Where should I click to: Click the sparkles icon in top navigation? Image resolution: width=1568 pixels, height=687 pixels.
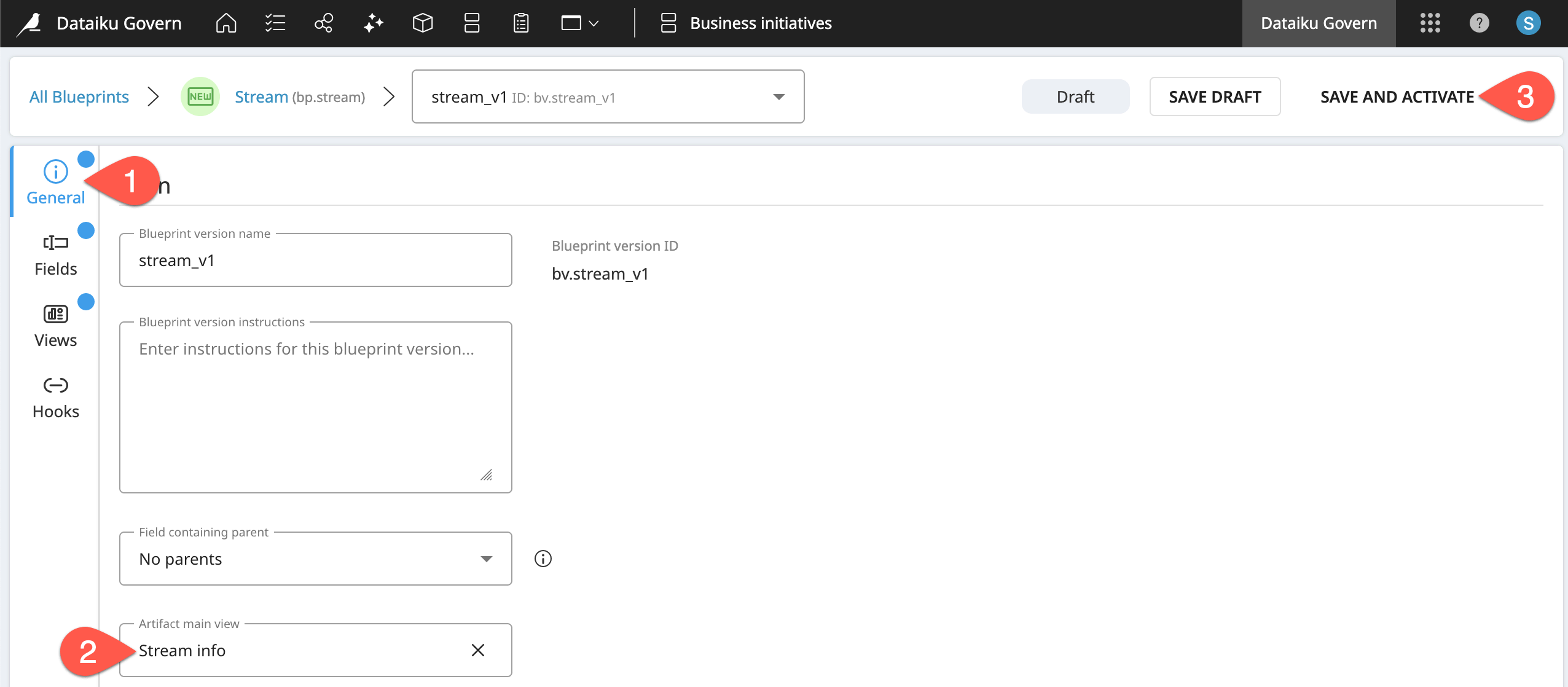pyautogui.click(x=373, y=23)
